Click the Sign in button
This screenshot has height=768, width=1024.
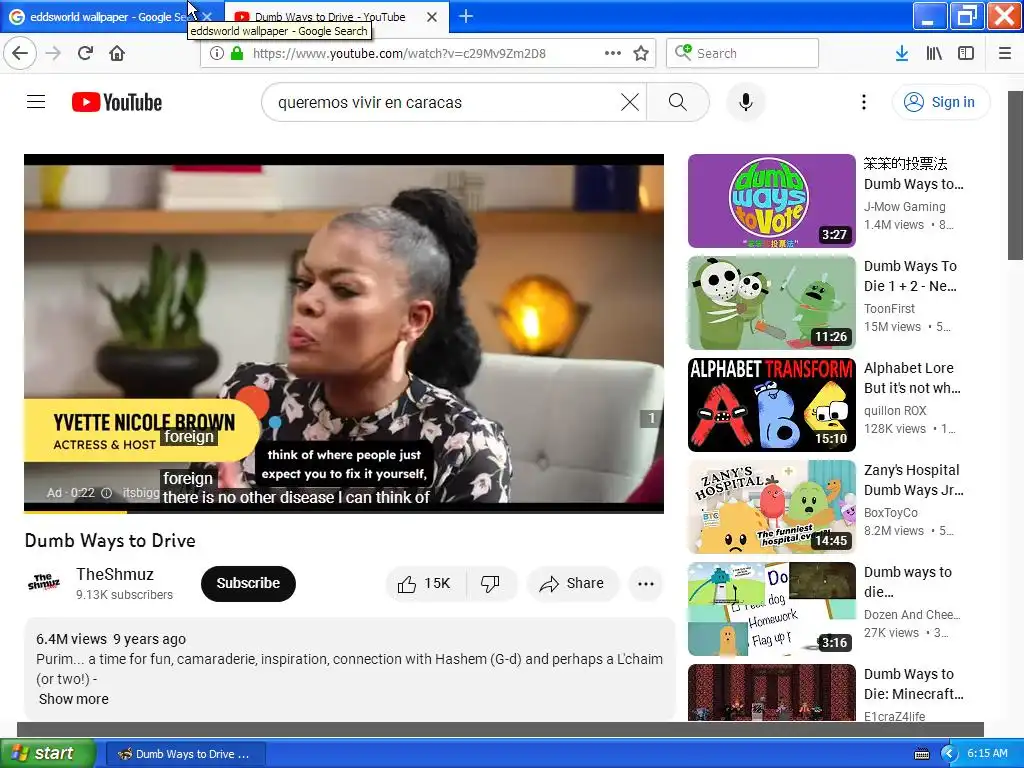(x=940, y=102)
